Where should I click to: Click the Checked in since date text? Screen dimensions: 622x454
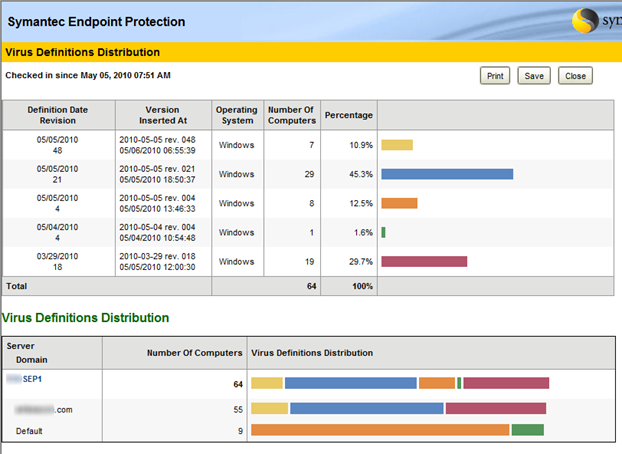coord(88,75)
